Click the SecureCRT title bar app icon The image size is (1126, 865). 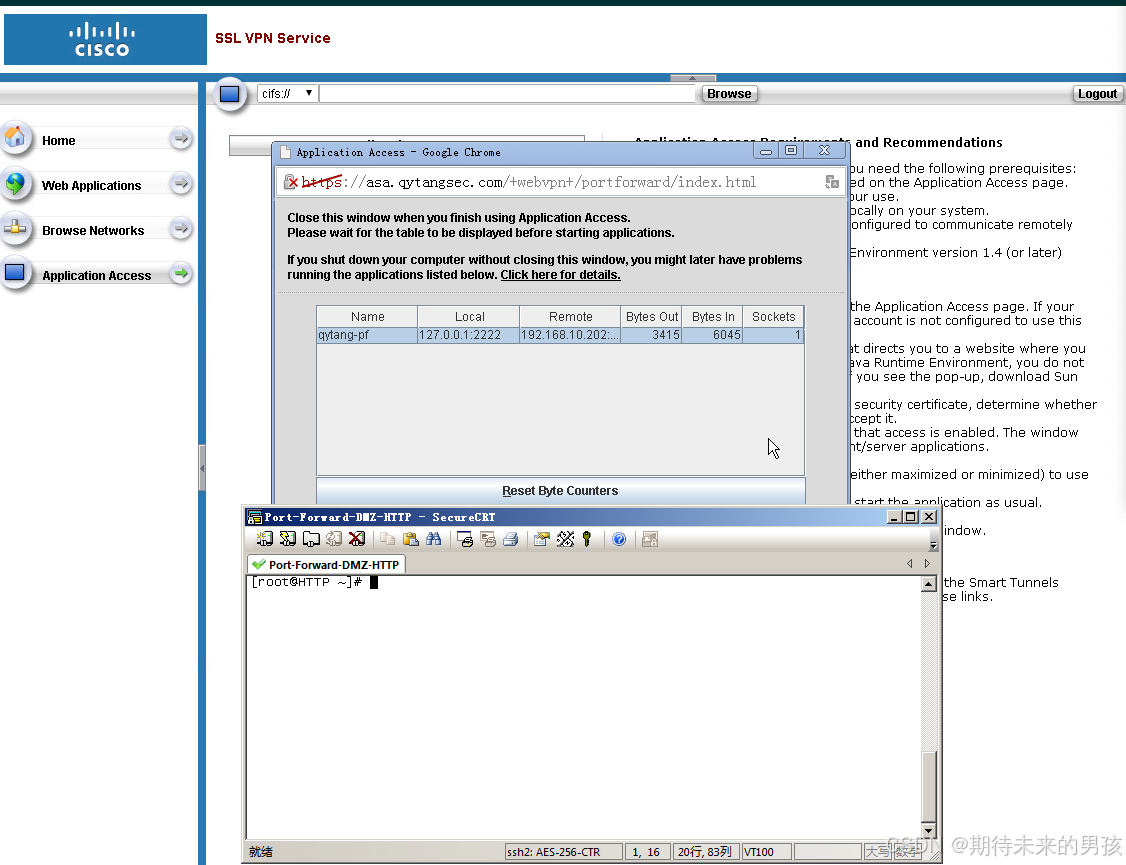[254, 517]
